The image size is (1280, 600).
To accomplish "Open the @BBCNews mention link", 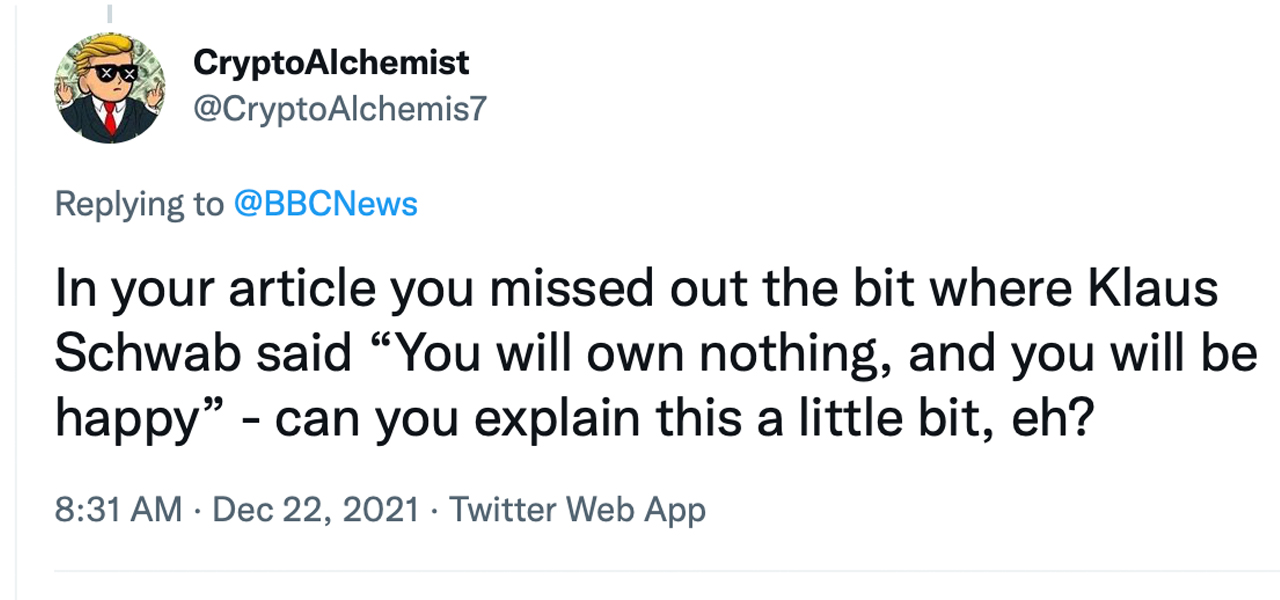I will [325, 204].
